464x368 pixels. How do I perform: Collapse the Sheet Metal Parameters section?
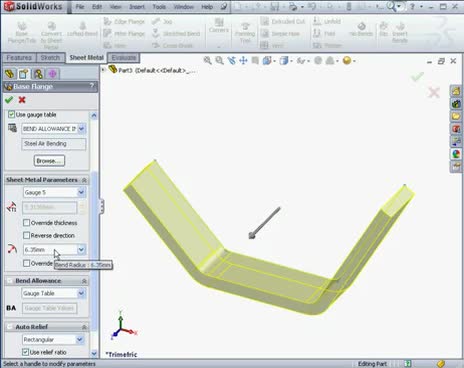(x=84, y=180)
